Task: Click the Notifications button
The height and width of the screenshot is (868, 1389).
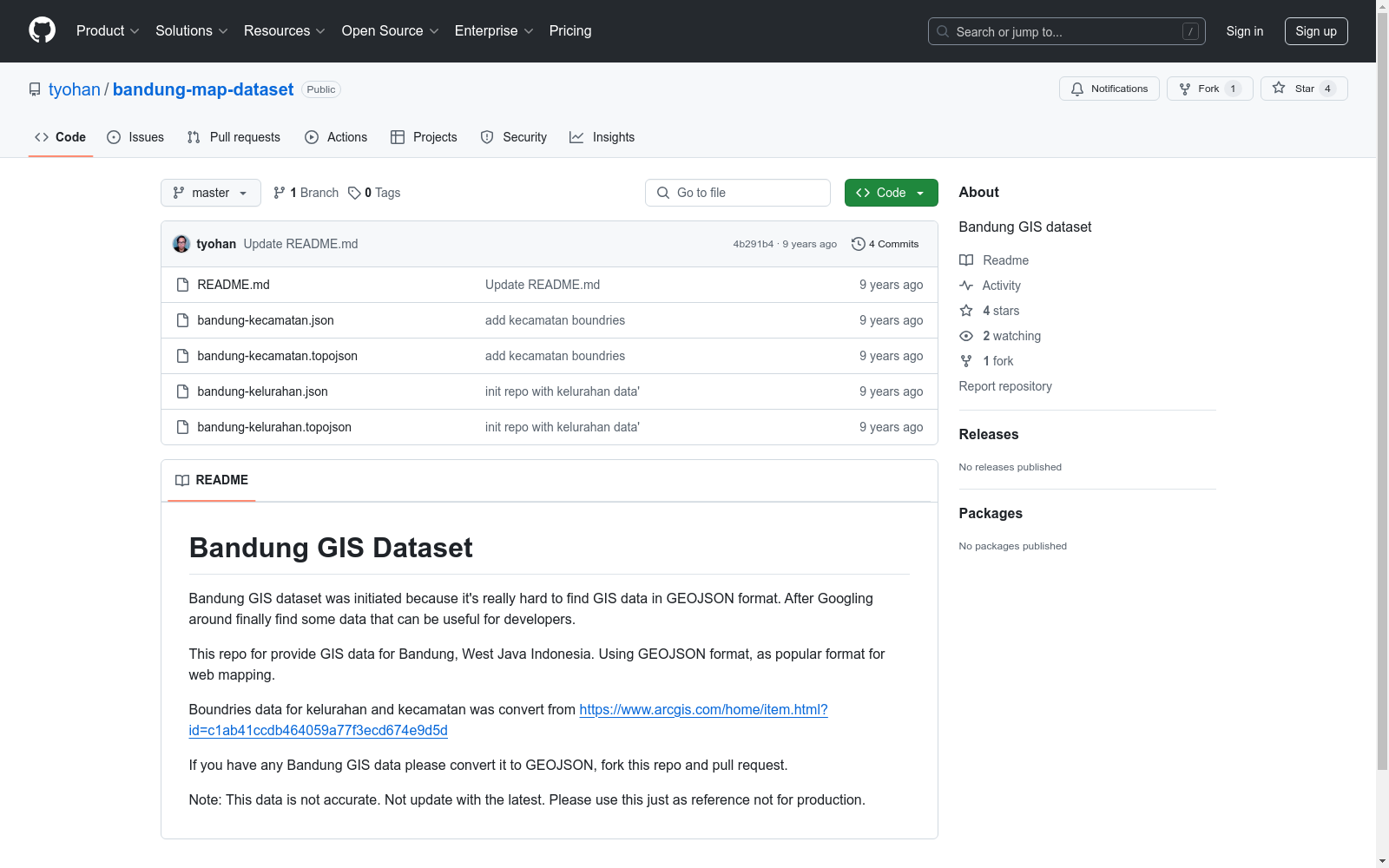Action: [x=1109, y=89]
